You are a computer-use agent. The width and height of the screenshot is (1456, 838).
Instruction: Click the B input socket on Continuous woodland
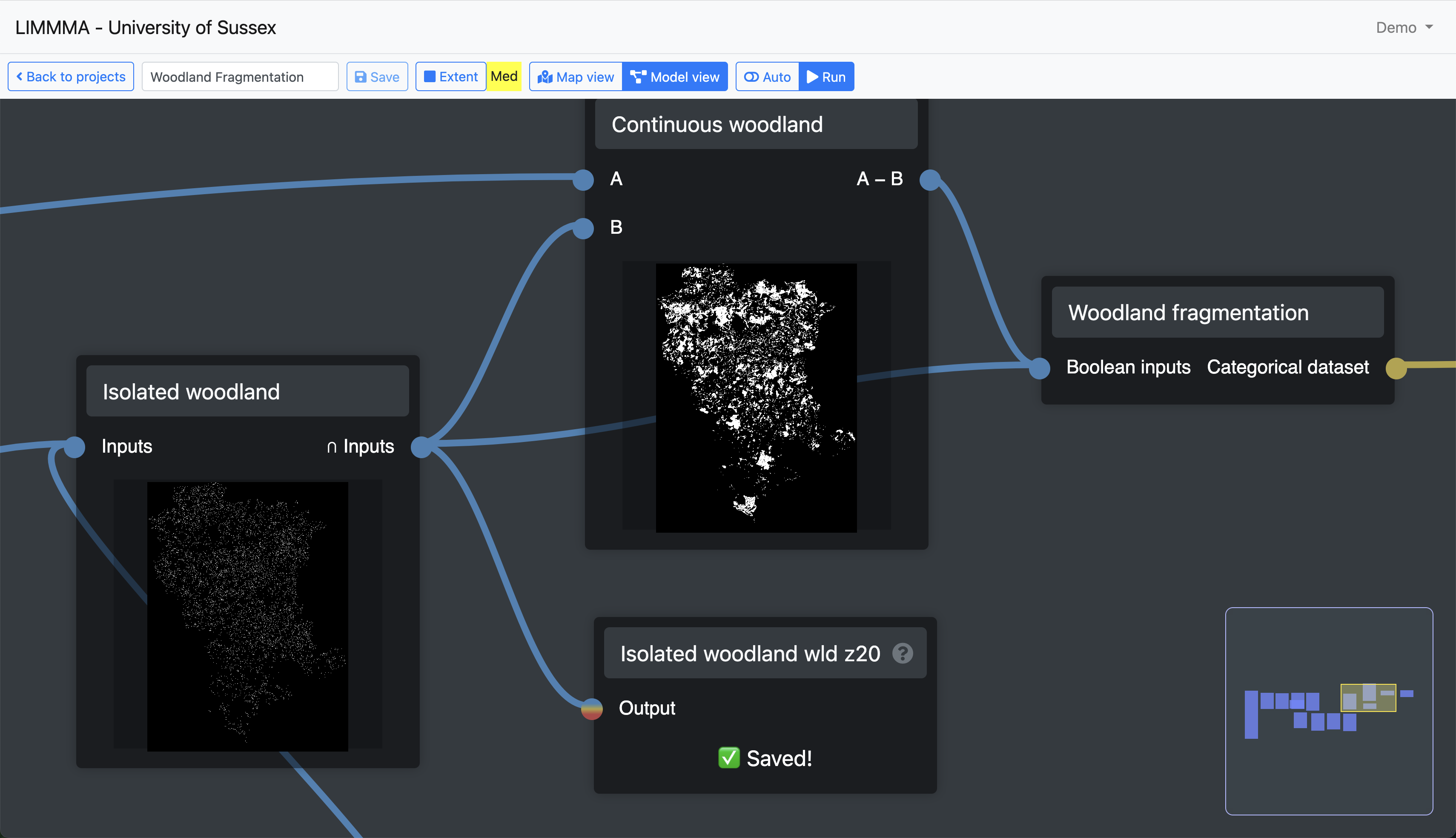(x=583, y=228)
